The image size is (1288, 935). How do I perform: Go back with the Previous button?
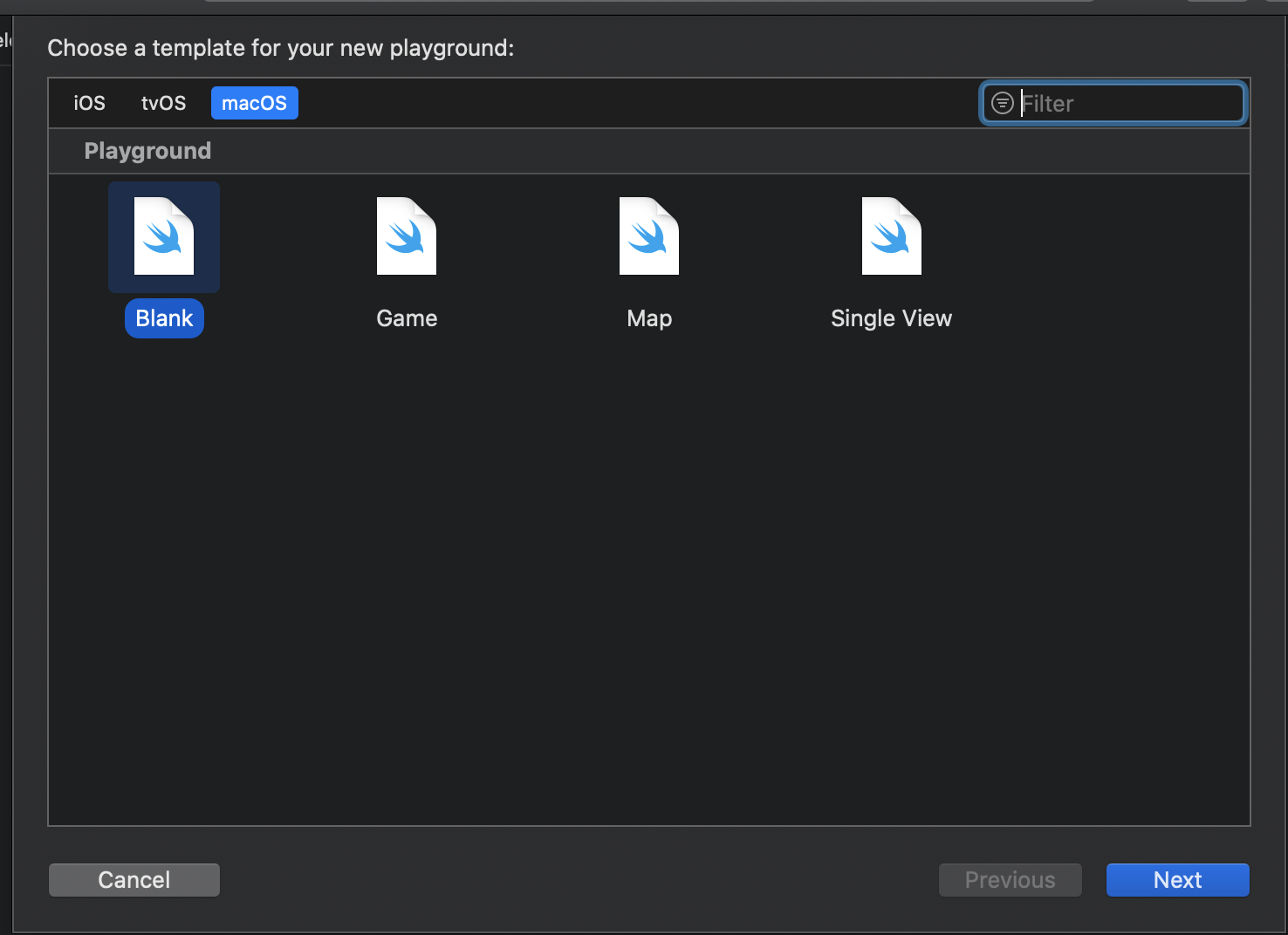click(1011, 880)
